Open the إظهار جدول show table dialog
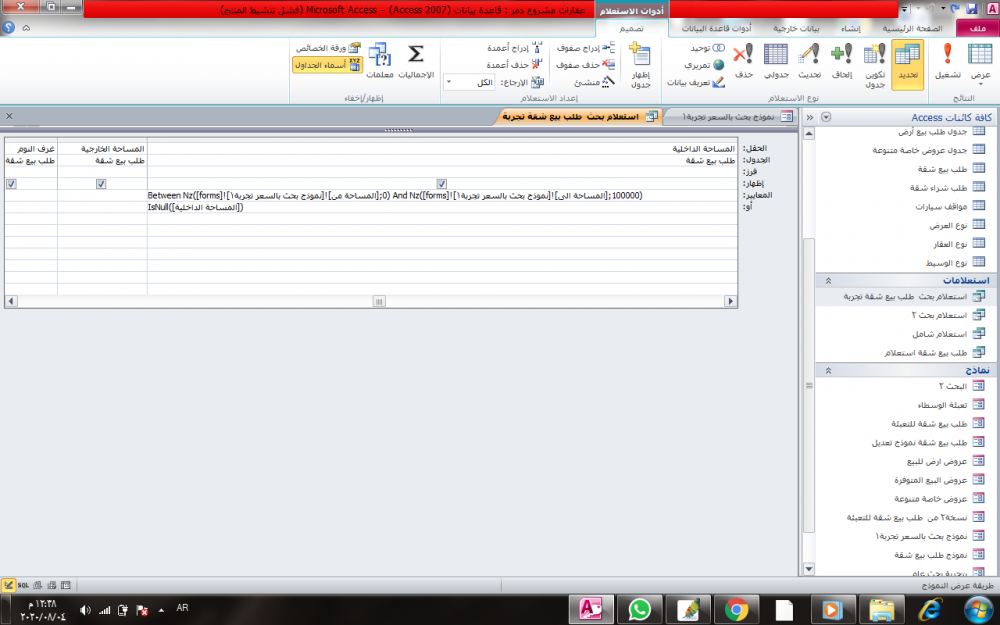 (640, 65)
